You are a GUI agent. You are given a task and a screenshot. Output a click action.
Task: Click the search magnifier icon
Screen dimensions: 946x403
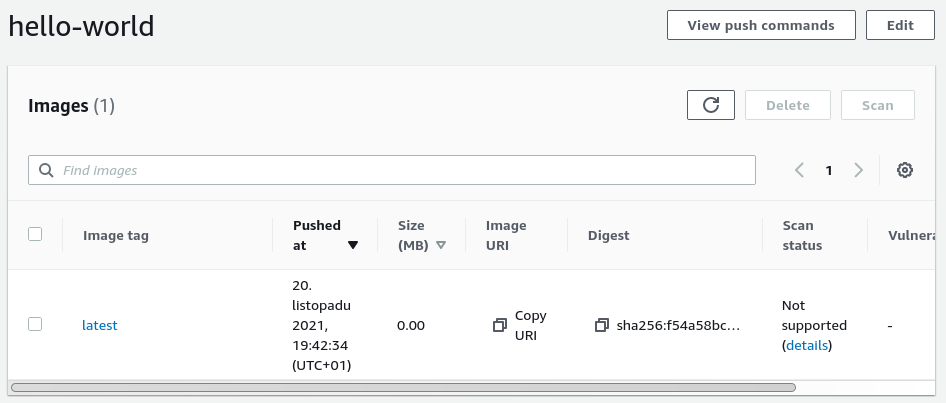(45, 170)
